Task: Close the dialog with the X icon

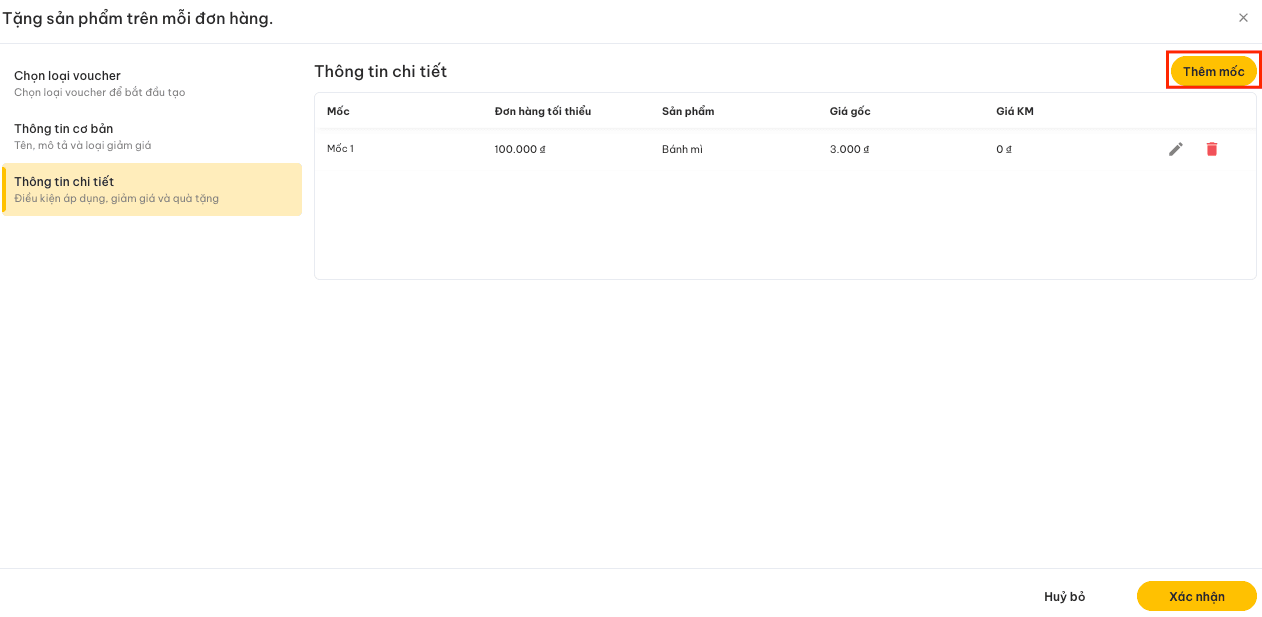Action: (1243, 18)
